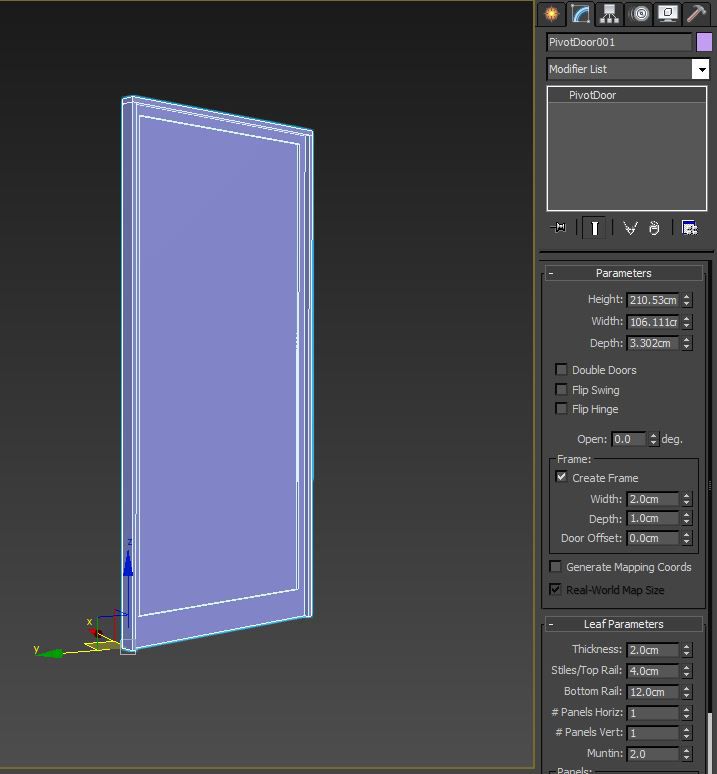Click the Open degrees field

(x=628, y=439)
